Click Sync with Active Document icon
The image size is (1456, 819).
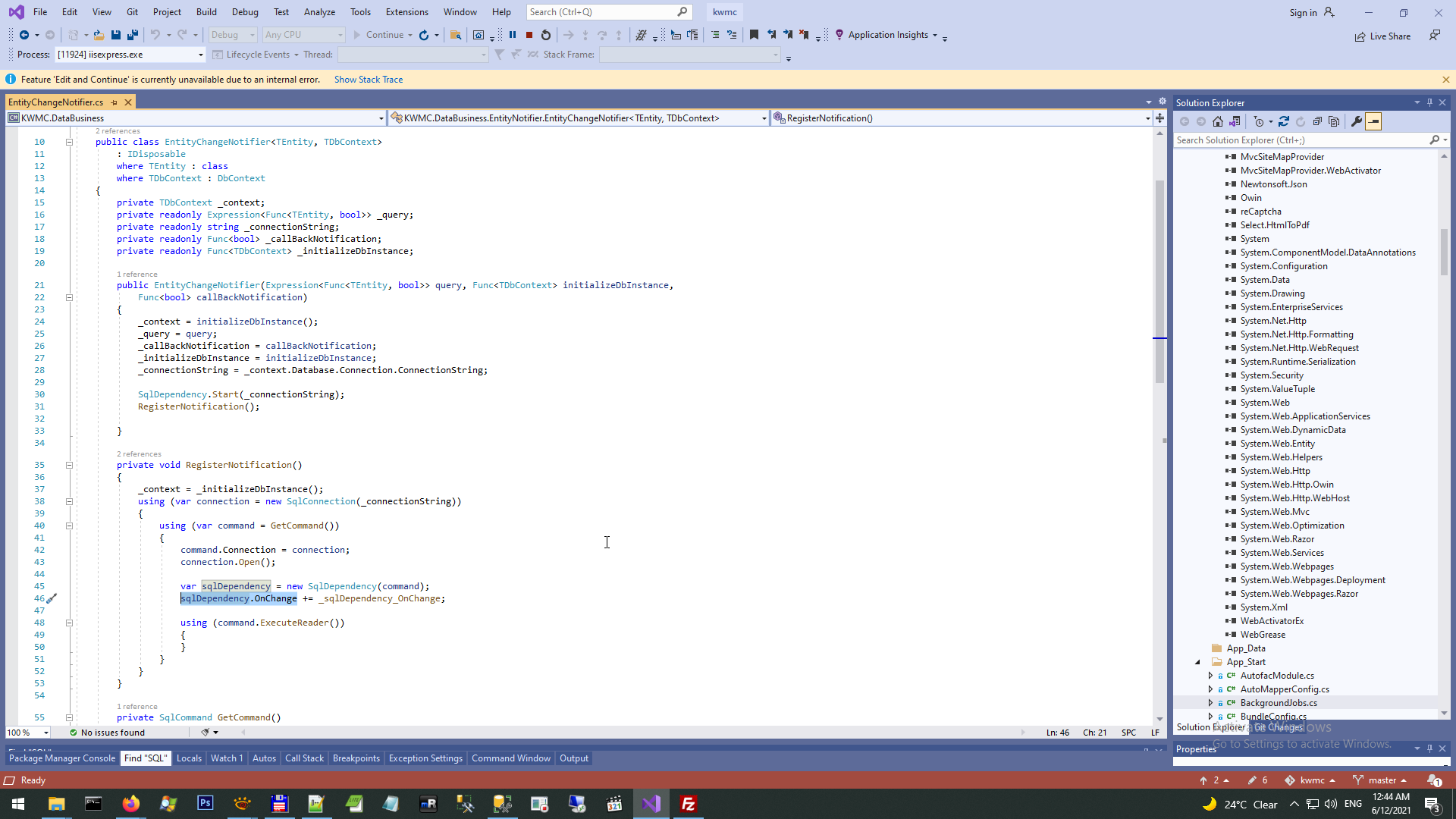[x=1284, y=121]
